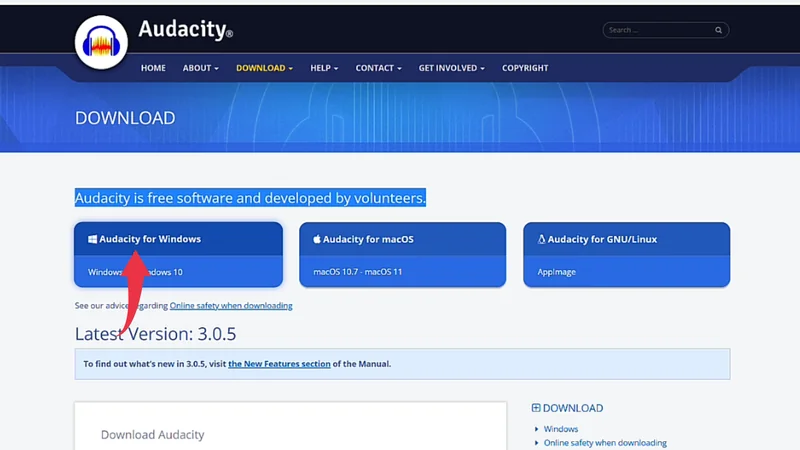This screenshot has width=800, height=450.
Task: Open the CONTACT dropdown menu
Action: tap(378, 68)
